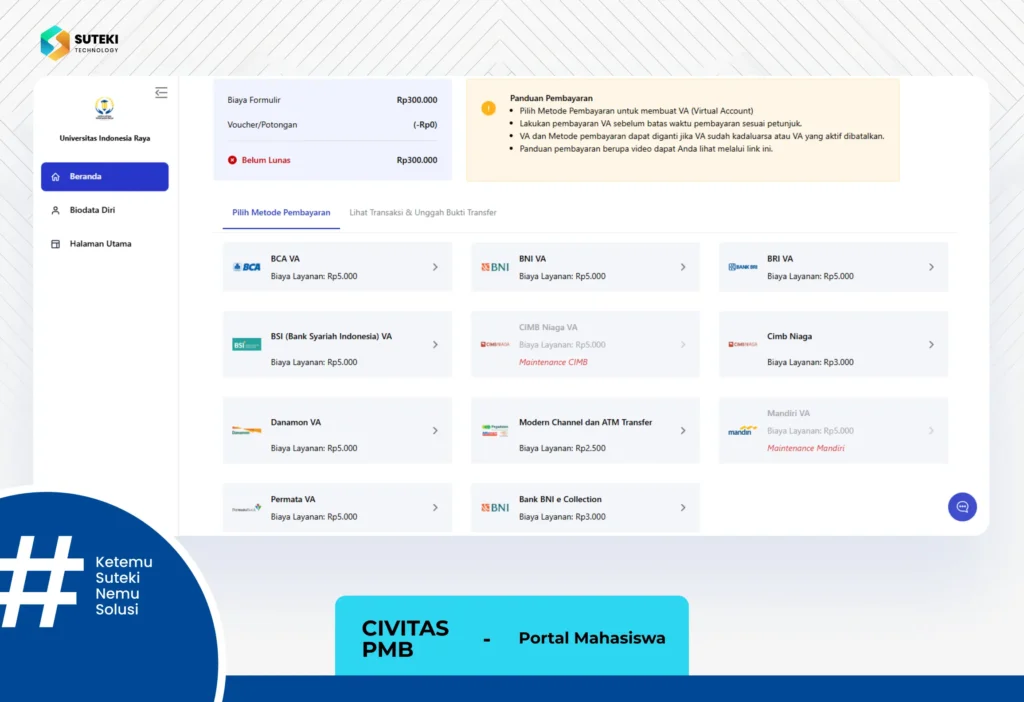Click the BCA bank logo
Image resolution: width=1024 pixels, height=702 pixels.
point(247,267)
